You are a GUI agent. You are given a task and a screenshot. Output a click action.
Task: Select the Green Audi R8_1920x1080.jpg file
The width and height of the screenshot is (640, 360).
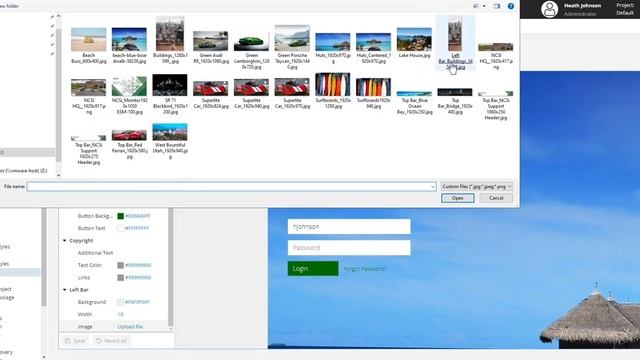[x=211, y=47]
